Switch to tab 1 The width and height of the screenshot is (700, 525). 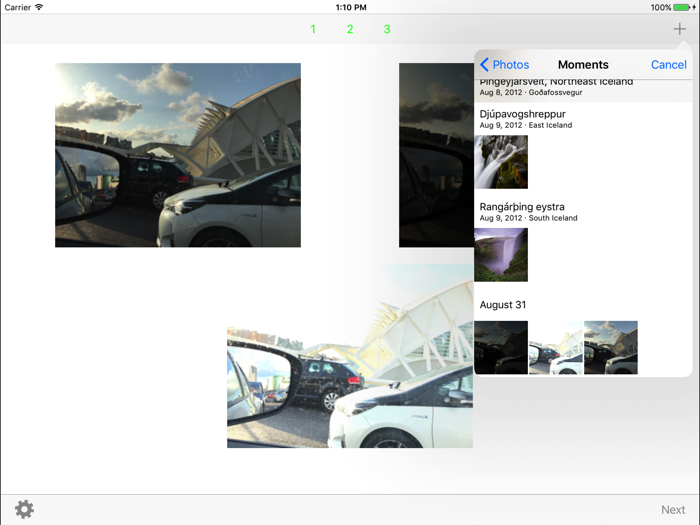coord(313,29)
